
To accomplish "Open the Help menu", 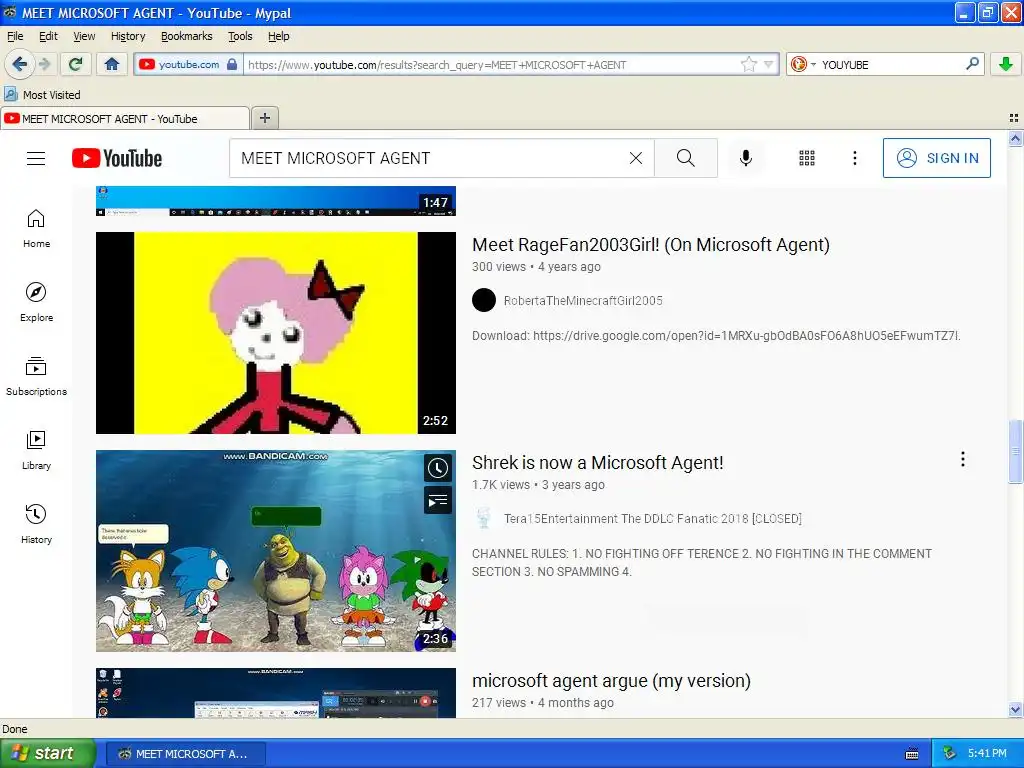I will tap(279, 36).
